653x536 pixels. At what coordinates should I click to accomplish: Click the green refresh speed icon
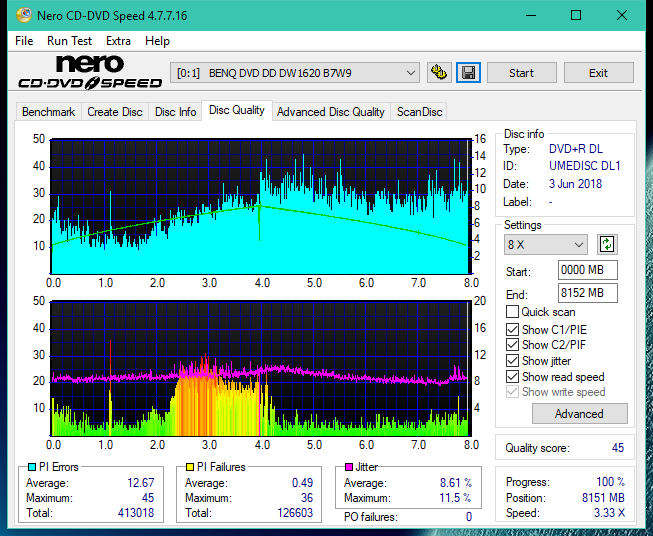[607, 244]
